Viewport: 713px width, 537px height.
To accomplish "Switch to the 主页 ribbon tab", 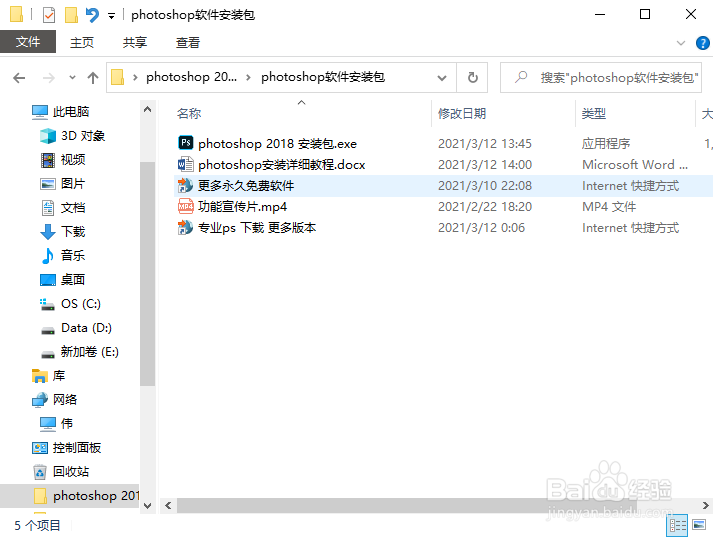I will coord(82,42).
